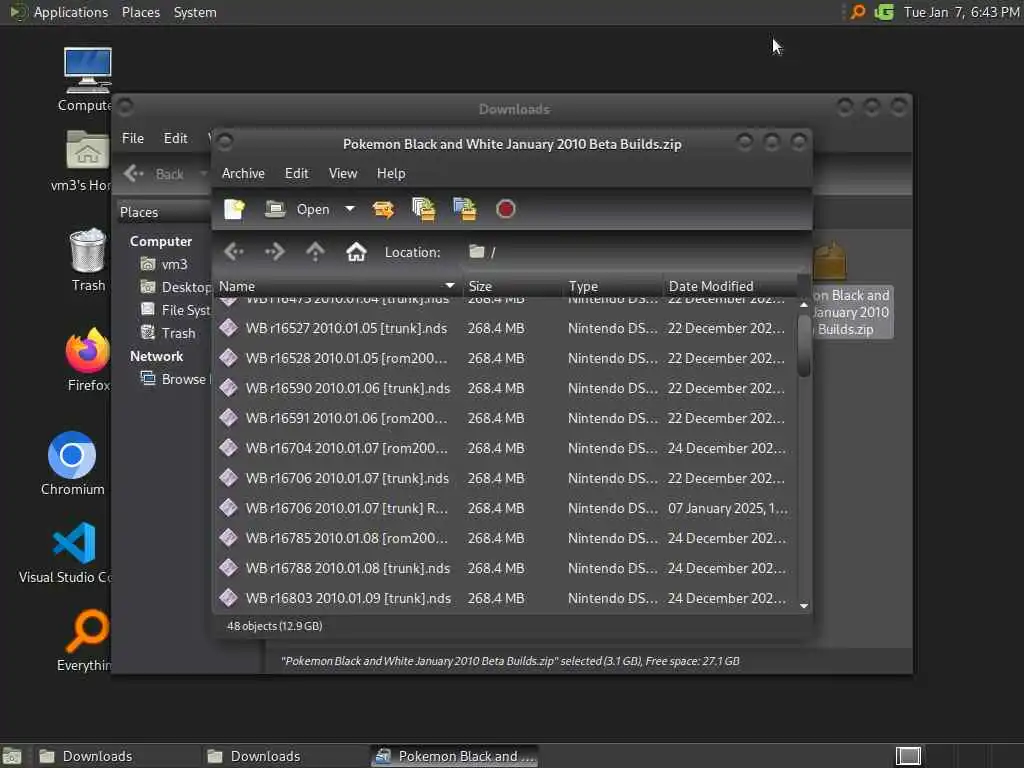Select WB r16785 2010.01.08 [rom200 file
This screenshot has height=768, width=1024.
click(x=504, y=538)
